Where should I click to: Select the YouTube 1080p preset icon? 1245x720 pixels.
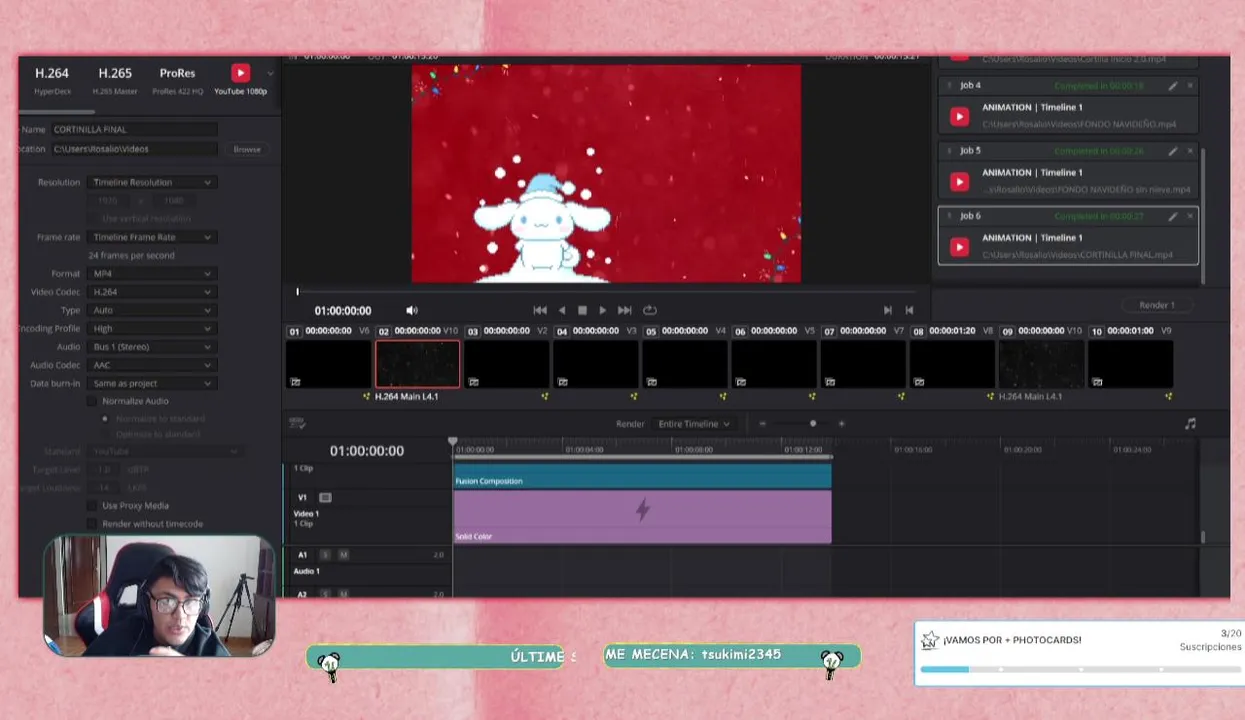(x=240, y=72)
